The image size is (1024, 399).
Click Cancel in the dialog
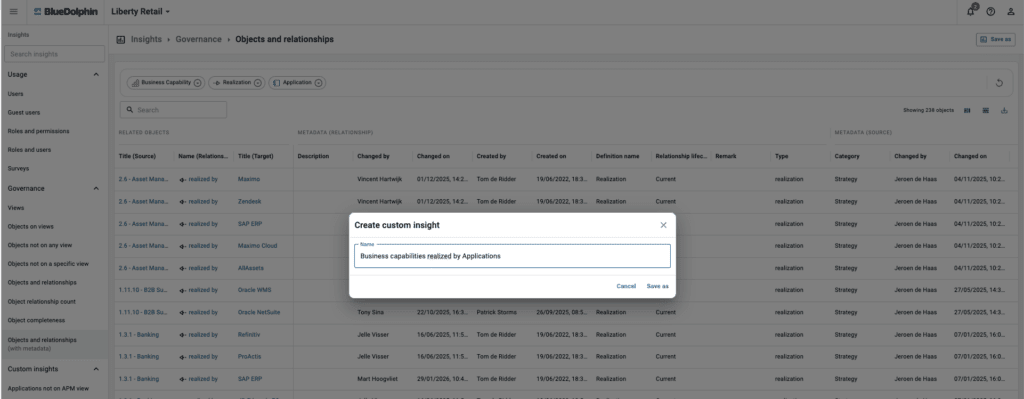[626, 286]
